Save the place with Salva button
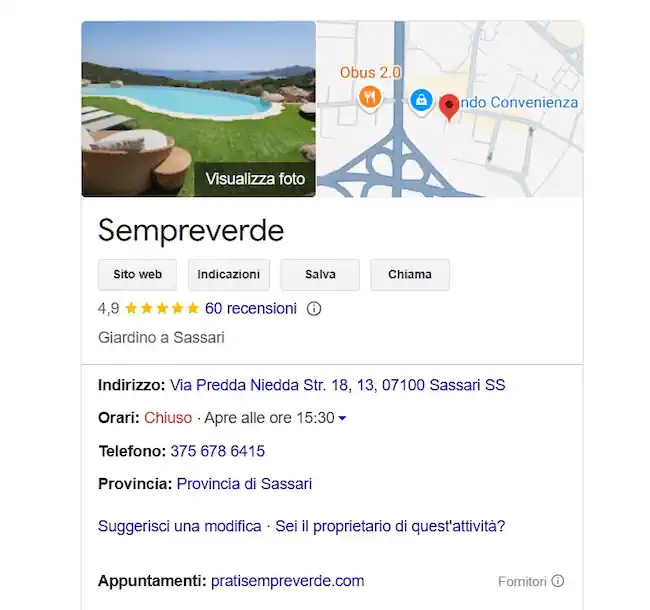 point(320,275)
